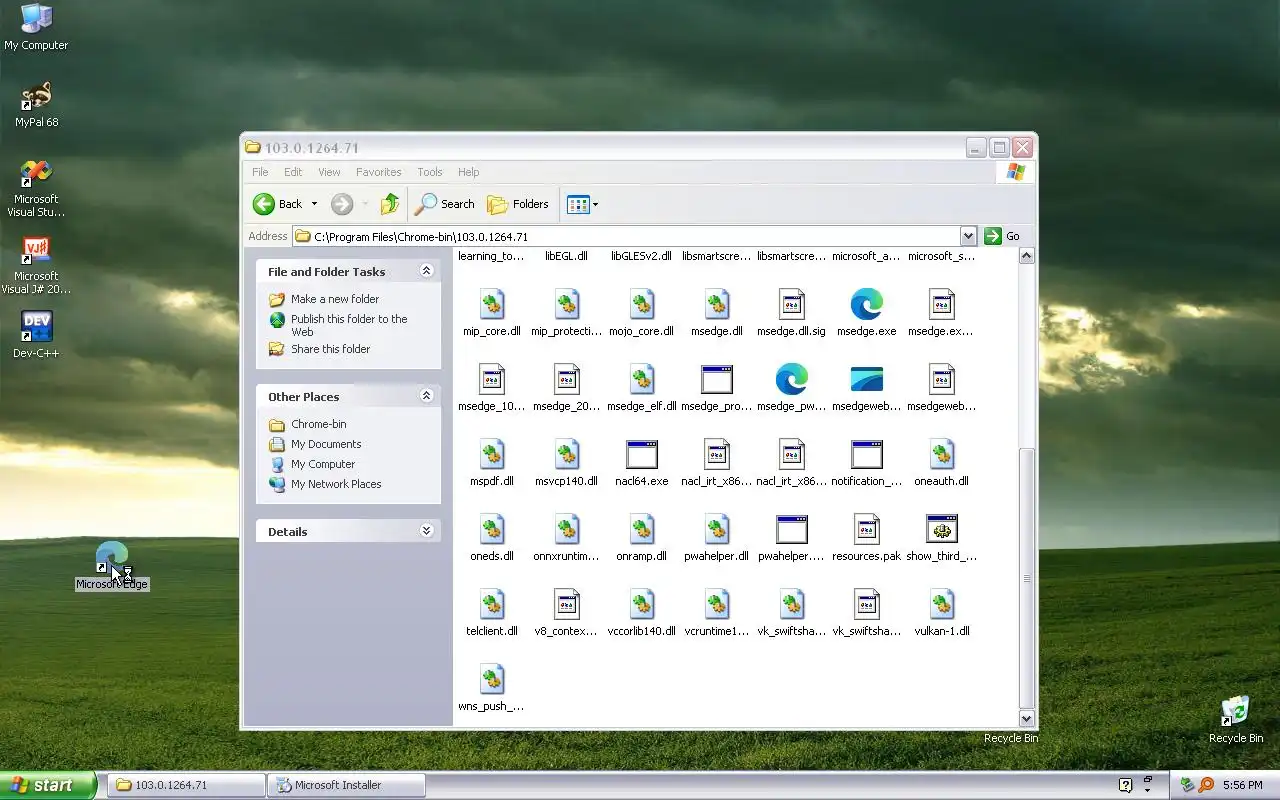
Task: Open My Network Places link
Action: click(336, 484)
